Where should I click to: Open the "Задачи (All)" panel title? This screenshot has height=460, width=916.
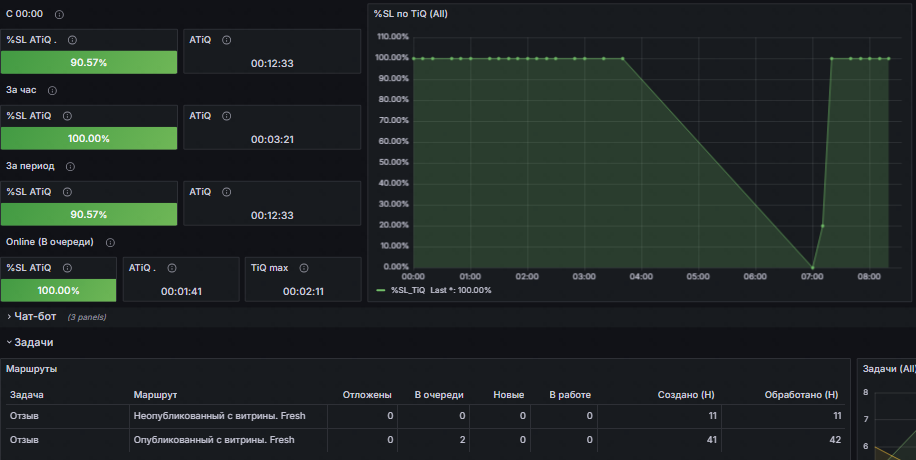coord(888,369)
